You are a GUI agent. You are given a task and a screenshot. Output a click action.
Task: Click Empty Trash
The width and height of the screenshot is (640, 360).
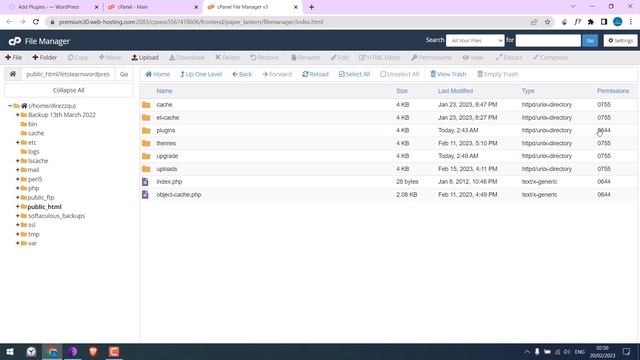pos(498,74)
